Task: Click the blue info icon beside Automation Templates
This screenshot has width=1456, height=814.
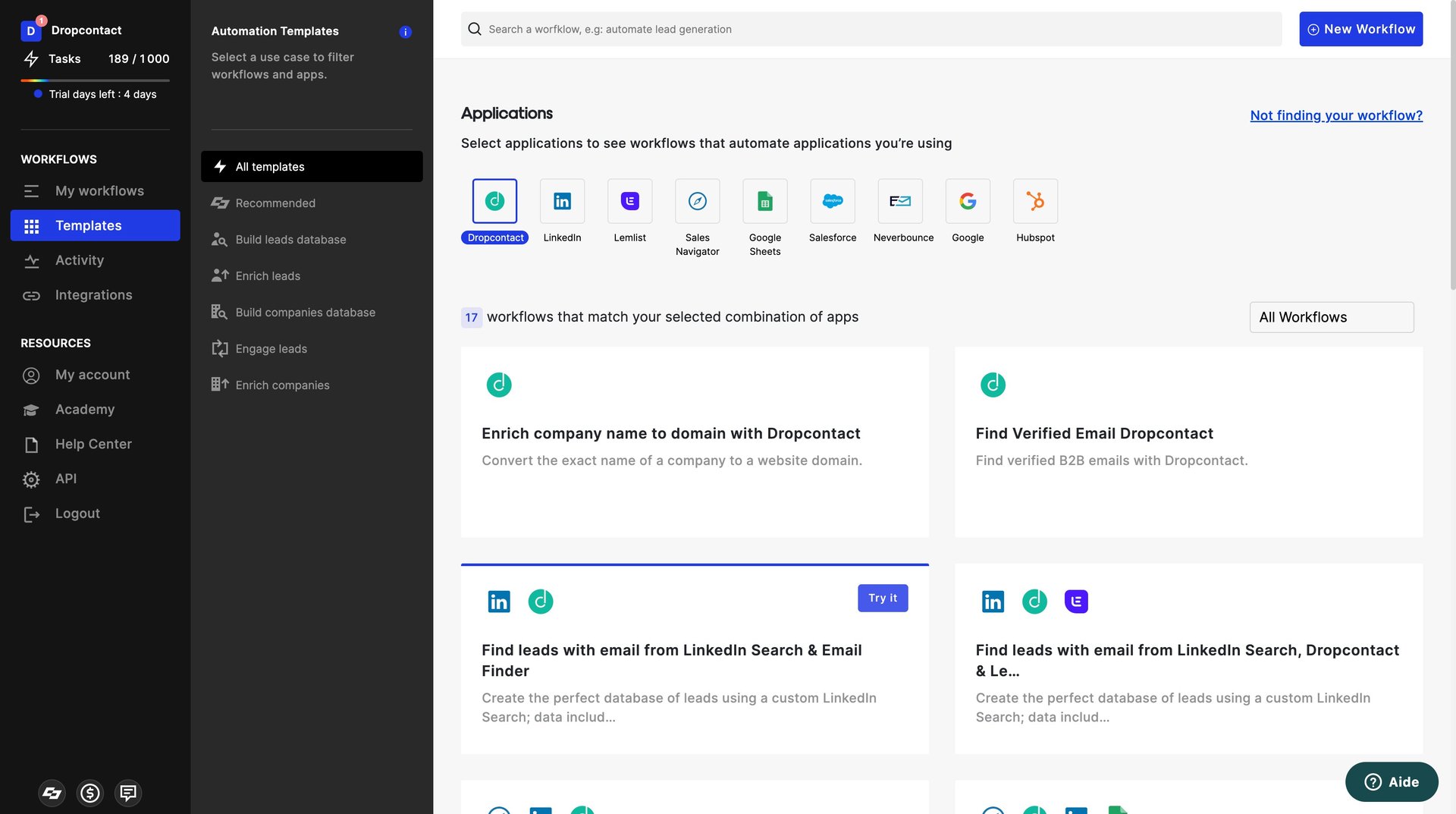Action: [x=405, y=32]
